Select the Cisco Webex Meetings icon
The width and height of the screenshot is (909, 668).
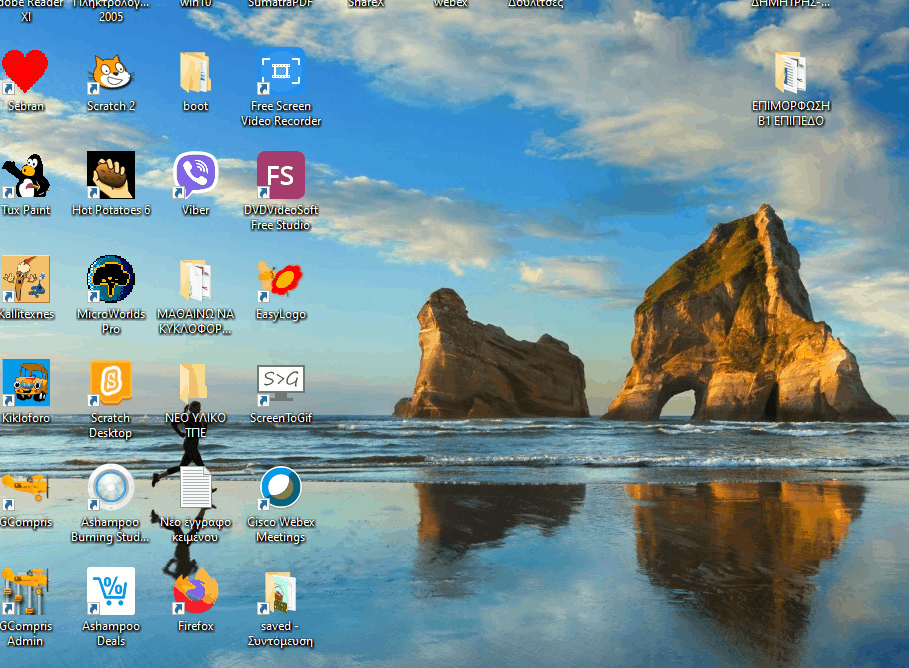(281, 489)
